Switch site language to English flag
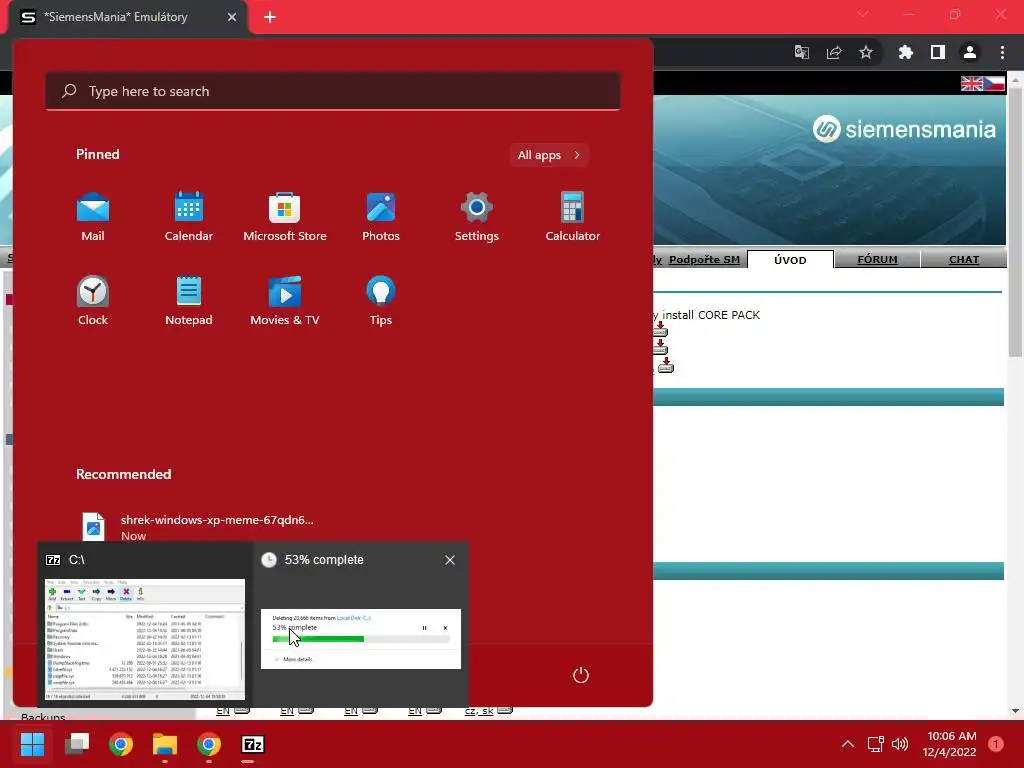Image resolution: width=1024 pixels, height=768 pixels. coord(972,84)
